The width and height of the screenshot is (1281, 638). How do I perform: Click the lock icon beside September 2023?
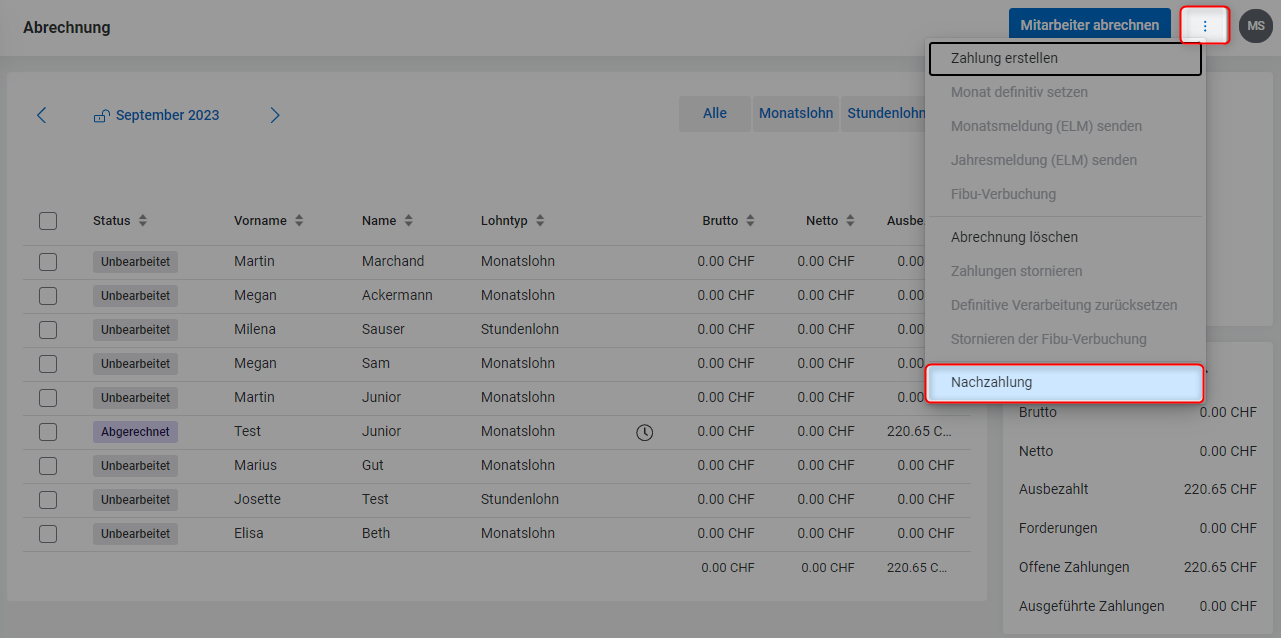pyautogui.click(x=101, y=116)
